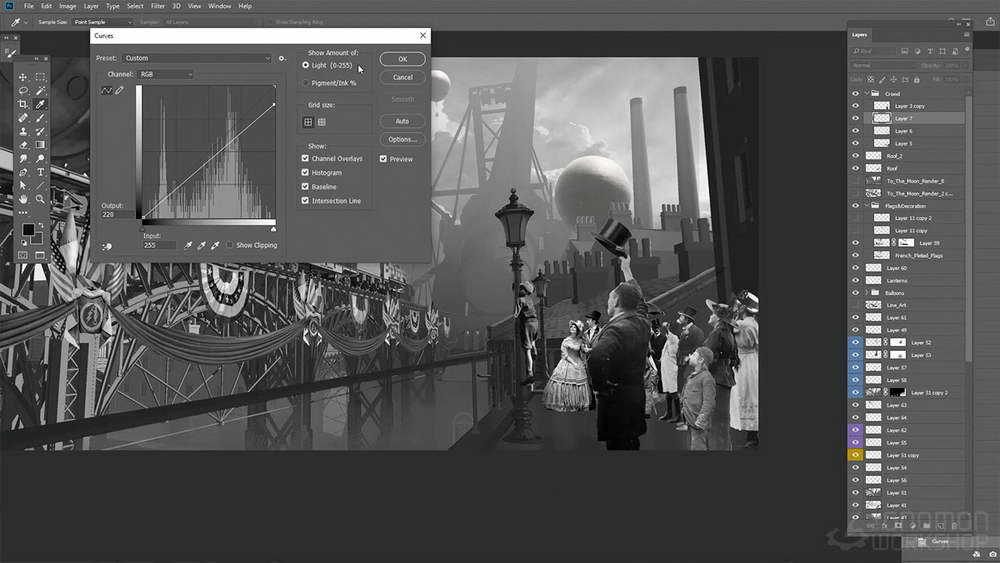
Task: Select the History Brush tool
Action: pos(40,131)
